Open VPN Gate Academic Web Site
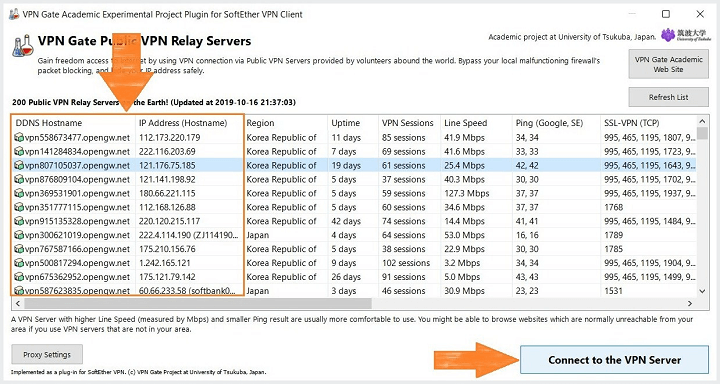Viewport: 720px width, 384px height. coord(668,64)
